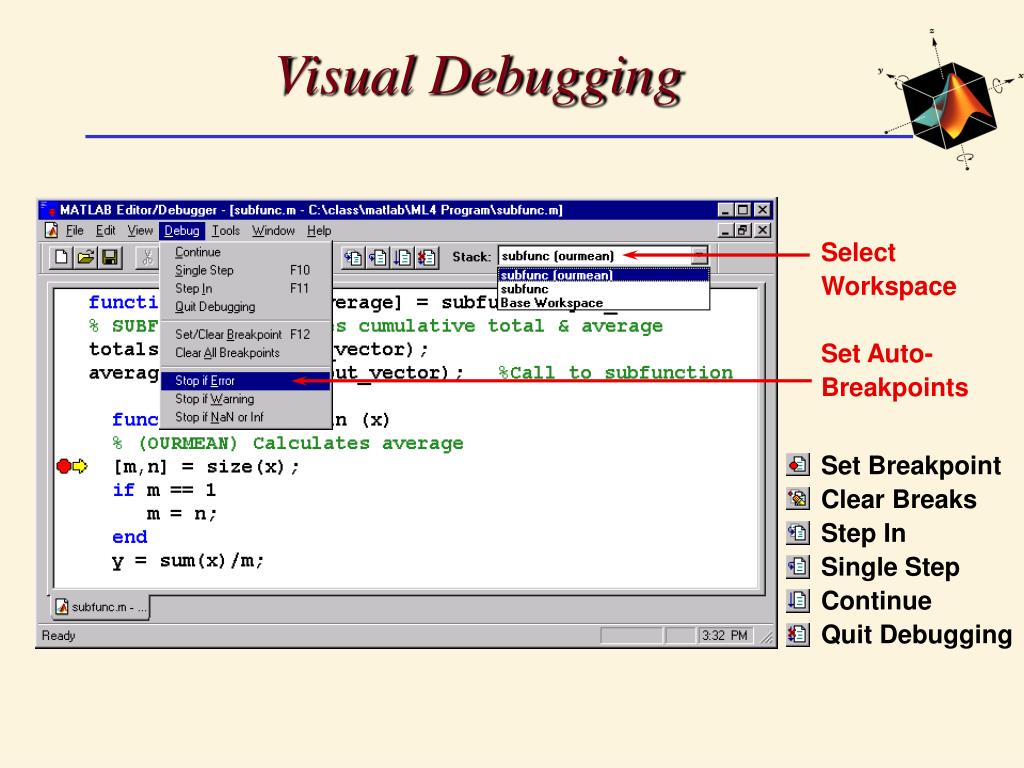Toggle Stop if Error option
Image resolution: width=1024 pixels, height=768 pixels.
(x=246, y=381)
